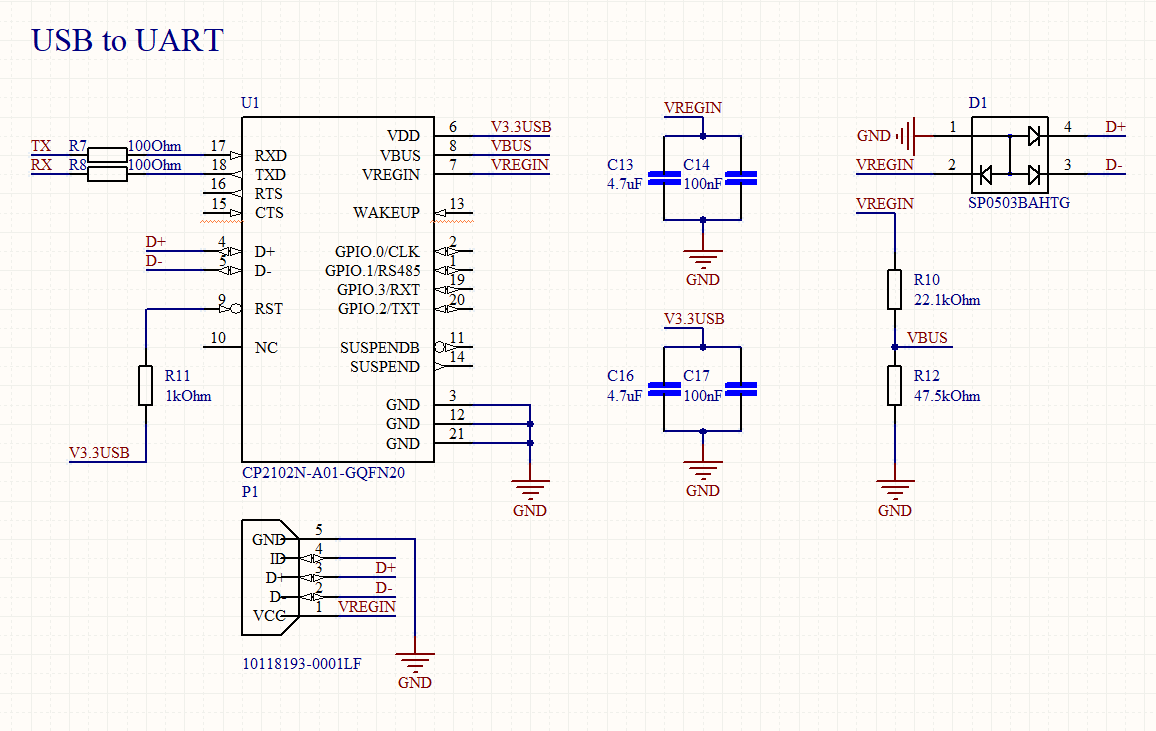
Task: Click the USB to UART title text
Action: (x=126, y=41)
